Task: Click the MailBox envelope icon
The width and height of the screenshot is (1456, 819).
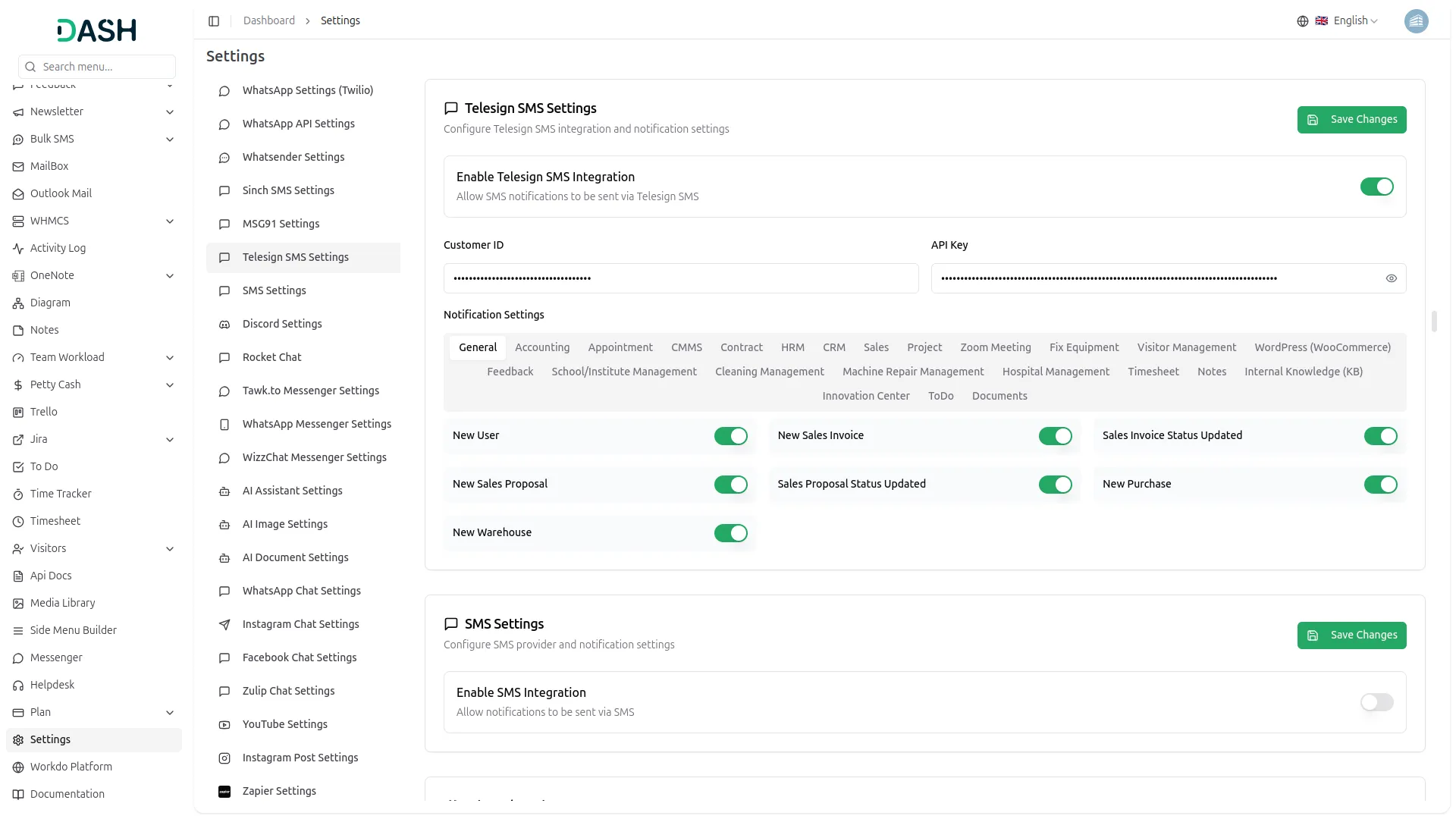Action: (x=18, y=167)
